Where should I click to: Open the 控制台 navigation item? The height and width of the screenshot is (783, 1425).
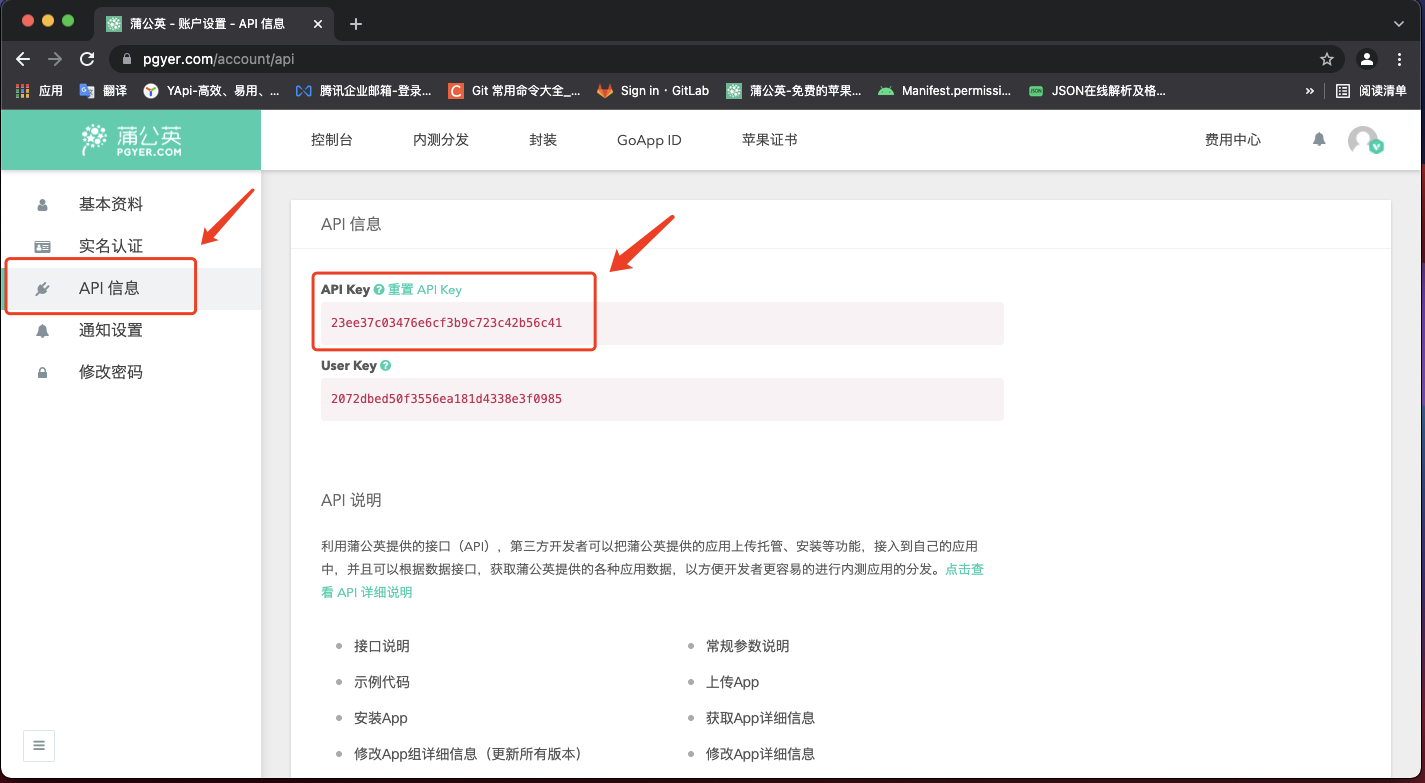click(332, 140)
